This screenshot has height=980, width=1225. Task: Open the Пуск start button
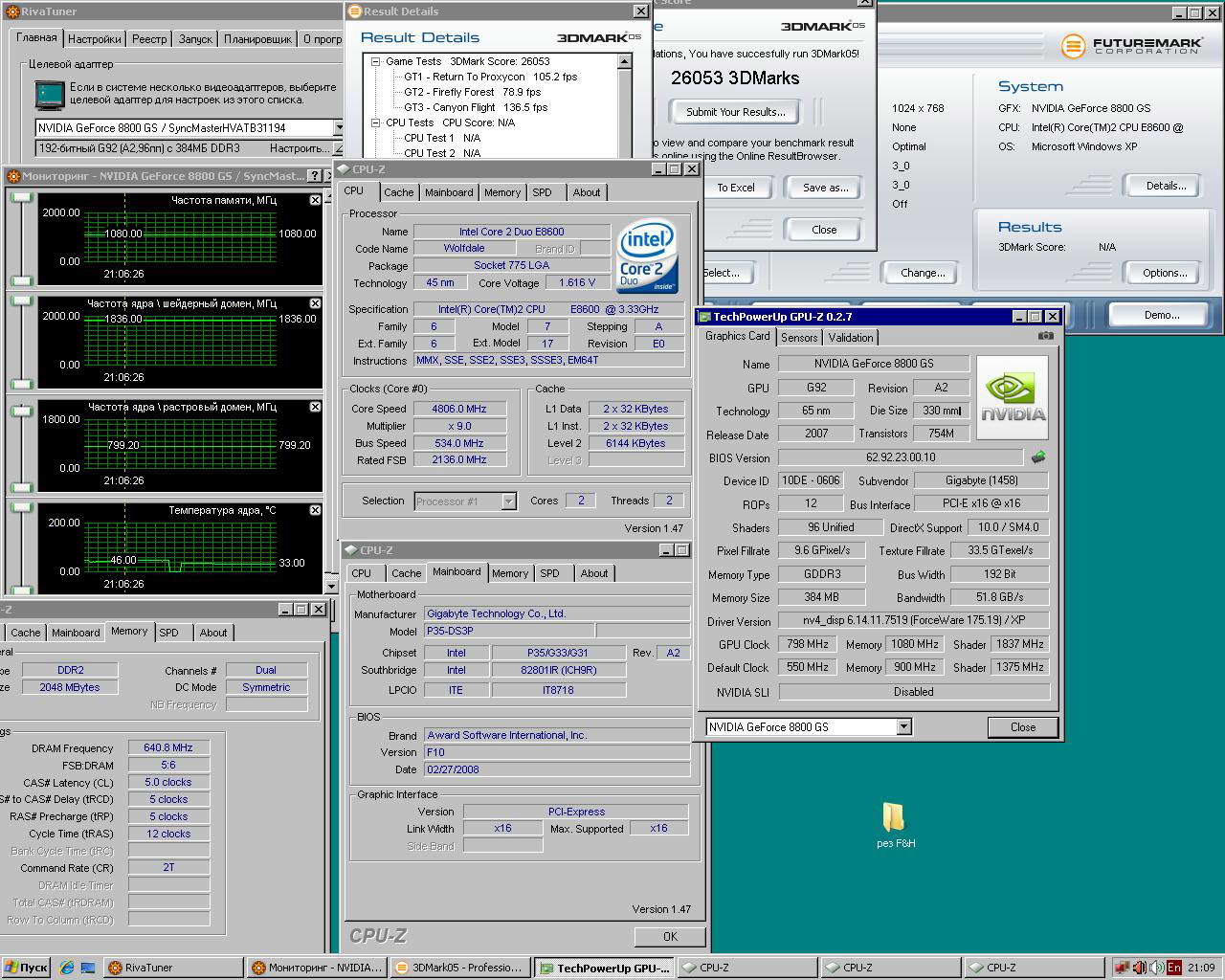tap(26, 968)
